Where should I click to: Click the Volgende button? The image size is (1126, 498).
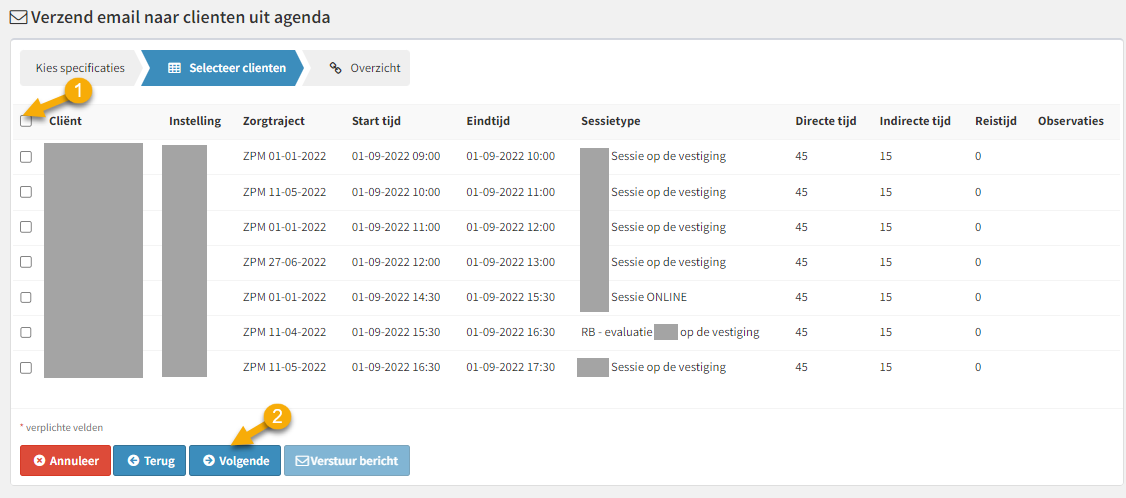tap(235, 461)
